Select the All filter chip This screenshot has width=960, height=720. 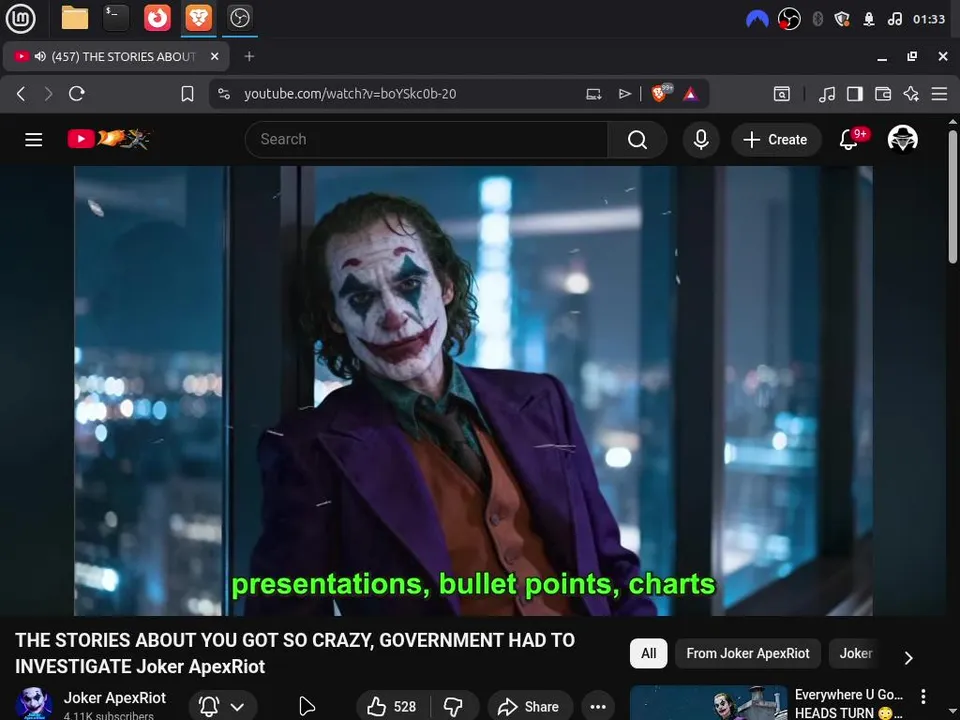tap(648, 653)
